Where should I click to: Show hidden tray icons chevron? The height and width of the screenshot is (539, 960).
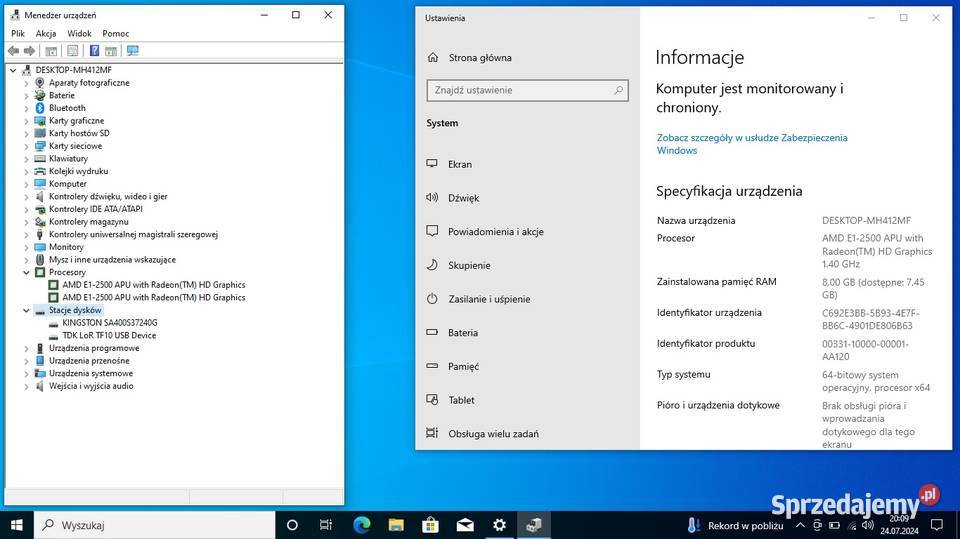point(800,525)
